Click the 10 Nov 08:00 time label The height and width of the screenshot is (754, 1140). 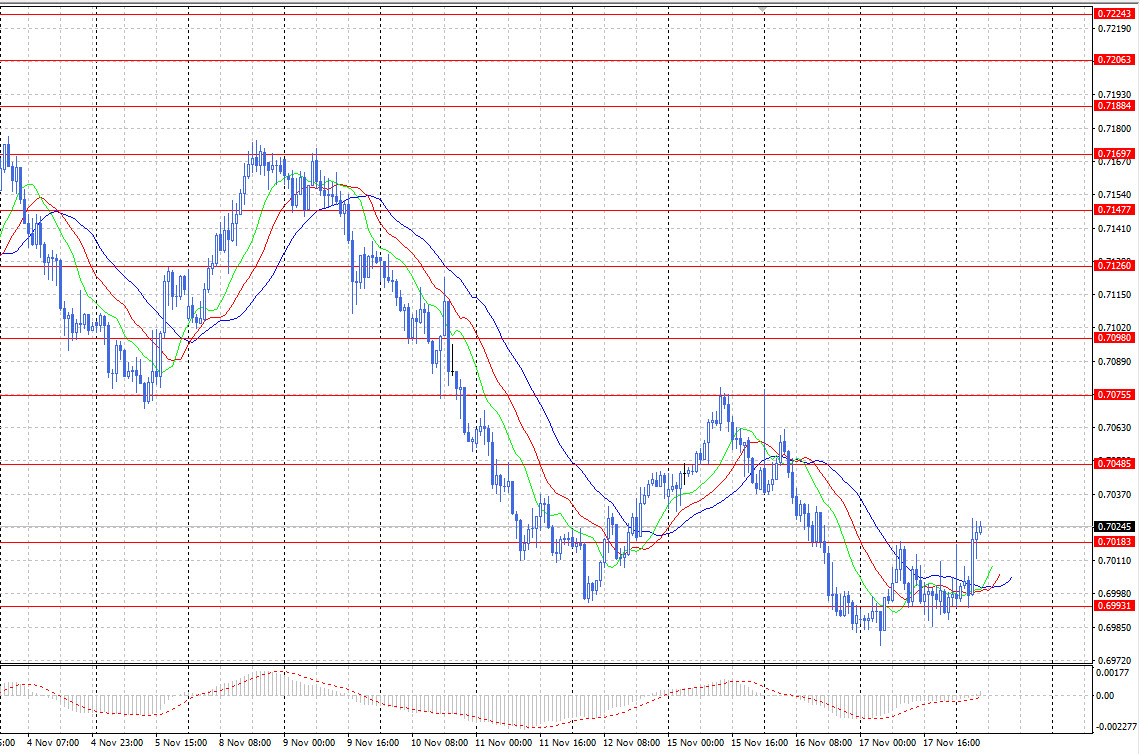tap(439, 743)
